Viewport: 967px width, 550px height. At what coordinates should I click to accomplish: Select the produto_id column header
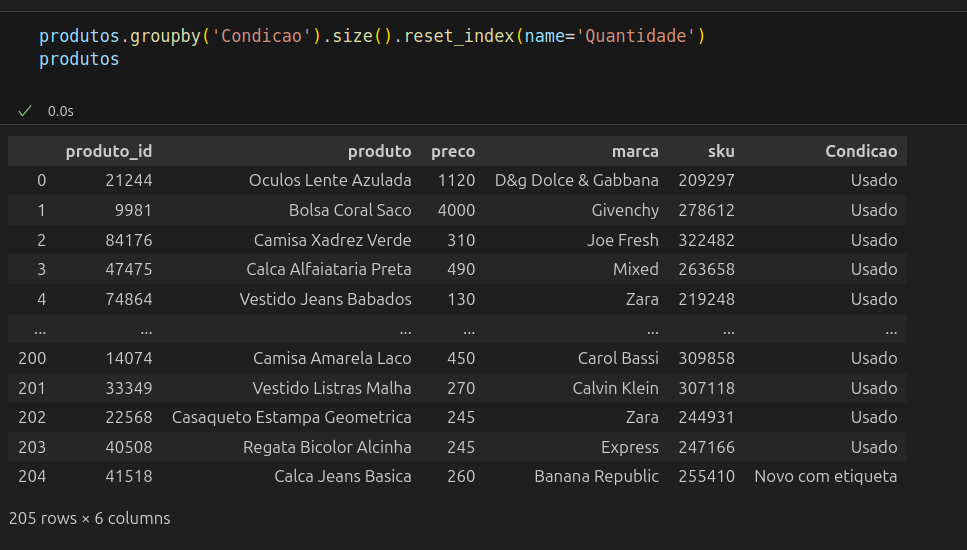pos(109,151)
